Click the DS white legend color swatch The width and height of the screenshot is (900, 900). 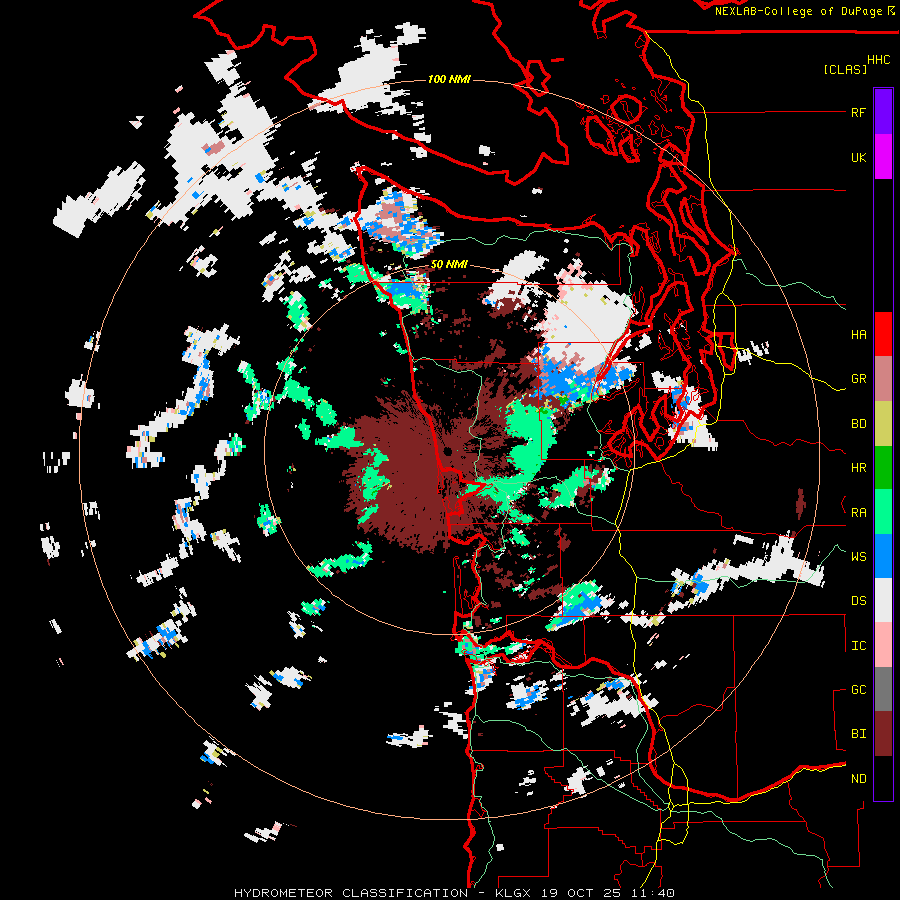coord(883,600)
